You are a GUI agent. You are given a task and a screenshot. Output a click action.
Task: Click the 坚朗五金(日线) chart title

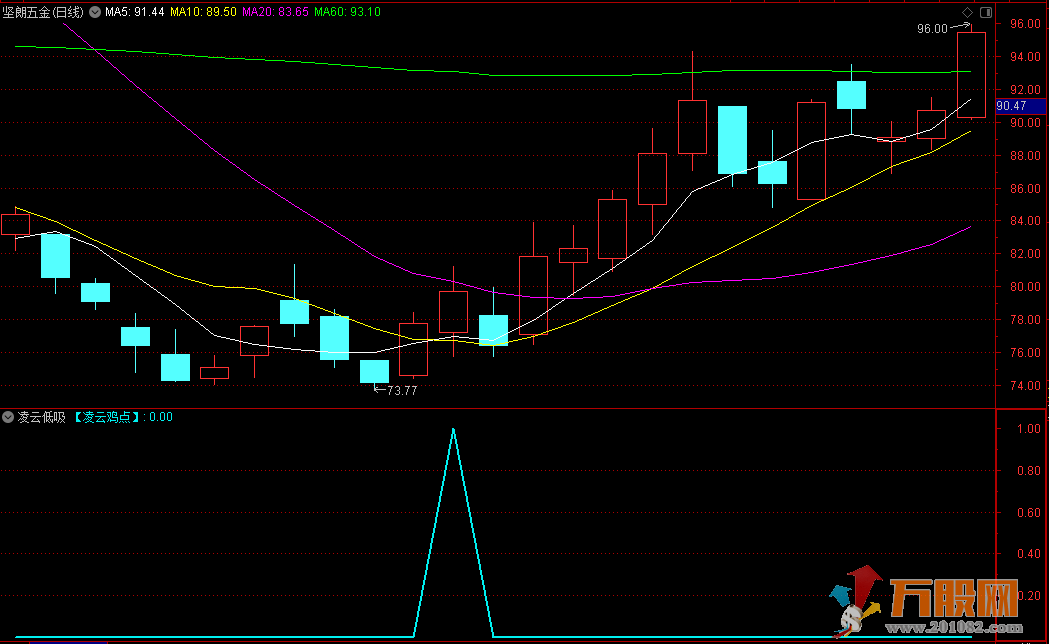point(43,12)
